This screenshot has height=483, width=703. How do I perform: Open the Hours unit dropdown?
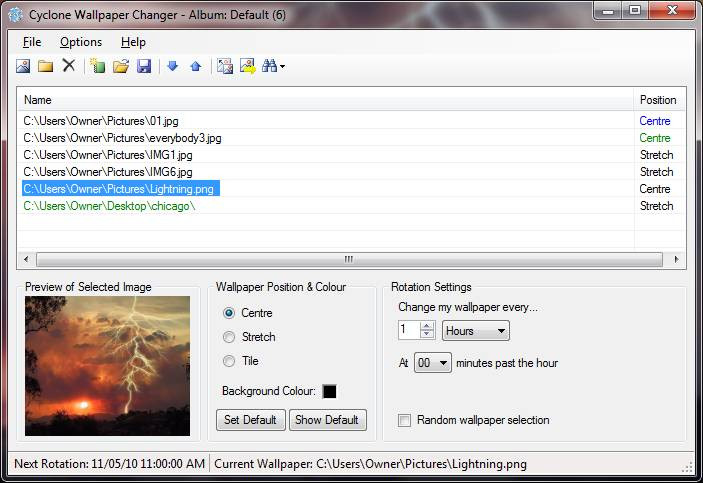(x=476, y=331)
